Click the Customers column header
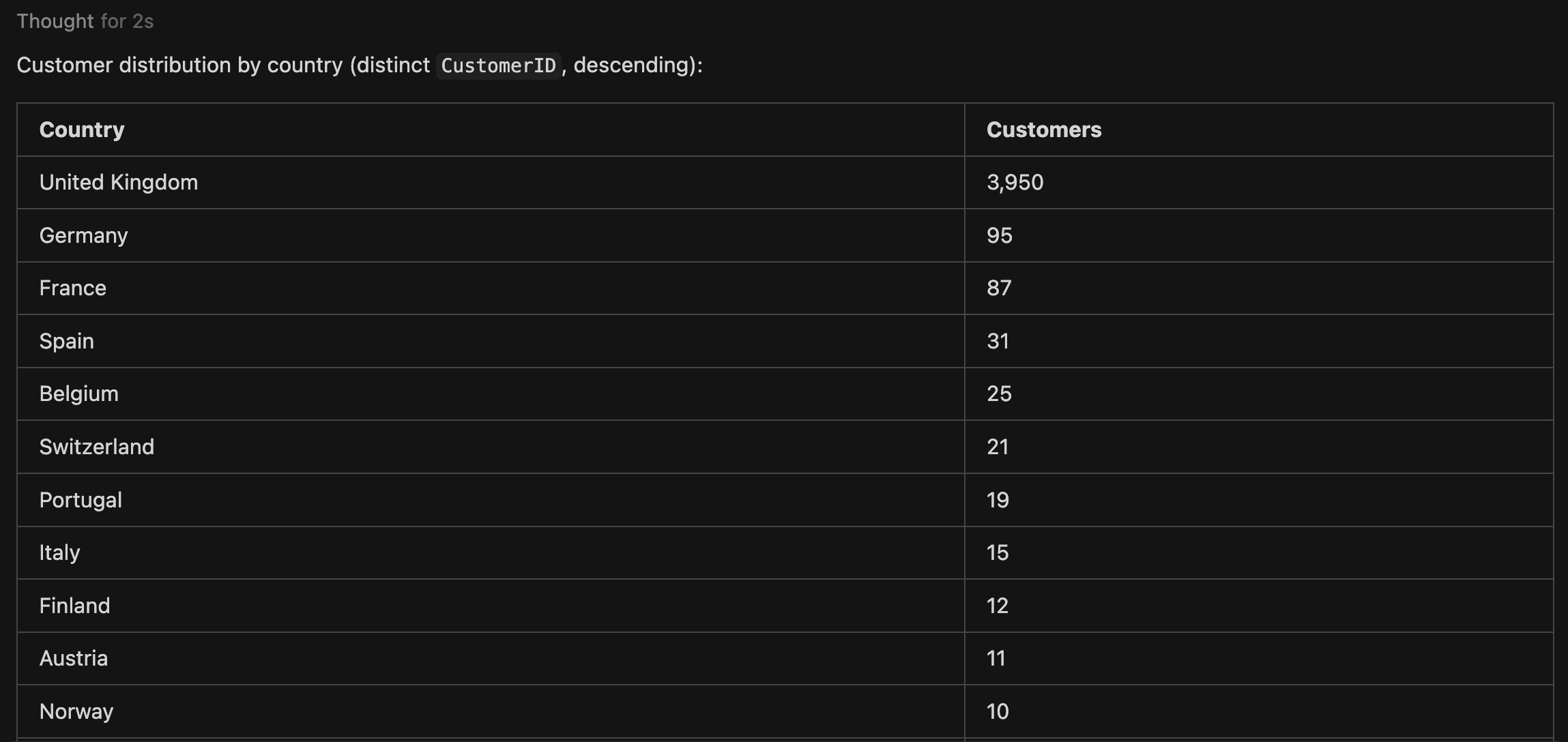 pos(1043,130)
